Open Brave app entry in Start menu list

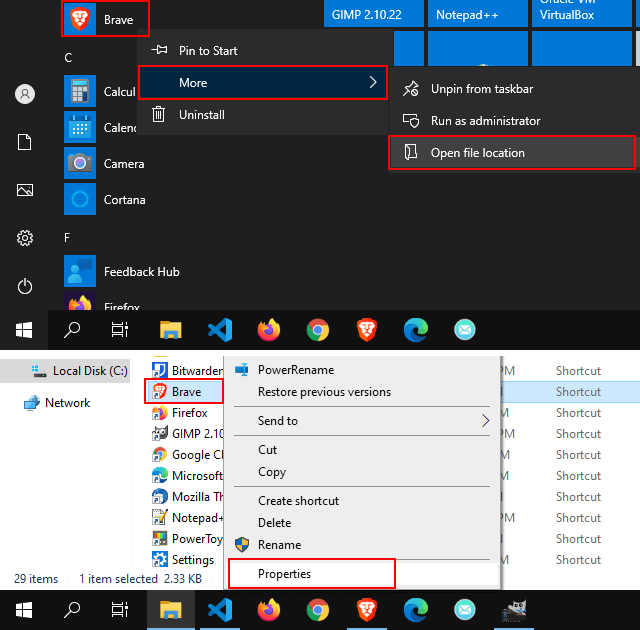(105, 19)
